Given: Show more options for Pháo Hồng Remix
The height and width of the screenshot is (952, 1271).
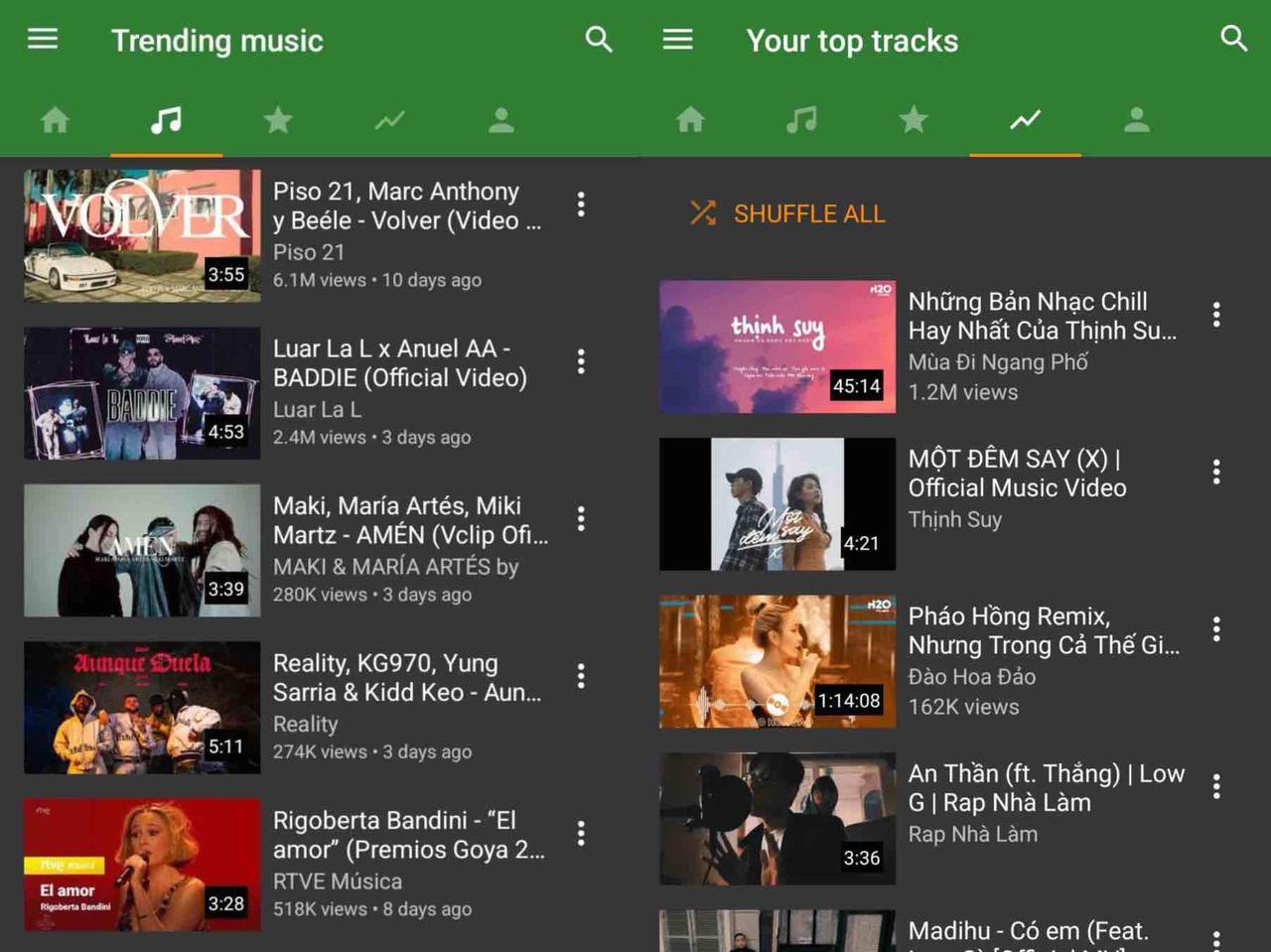Looking at the screenshot, I should click(1216, 628).
